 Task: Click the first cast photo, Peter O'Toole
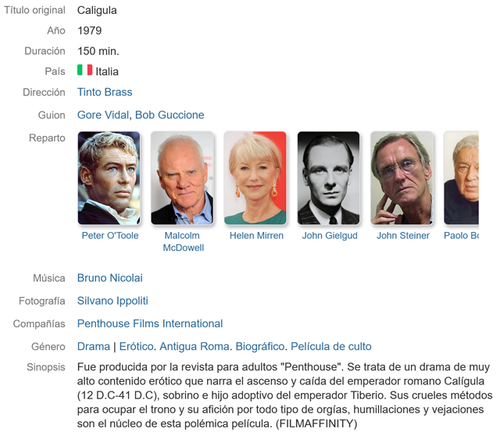(x=109, y=178)
